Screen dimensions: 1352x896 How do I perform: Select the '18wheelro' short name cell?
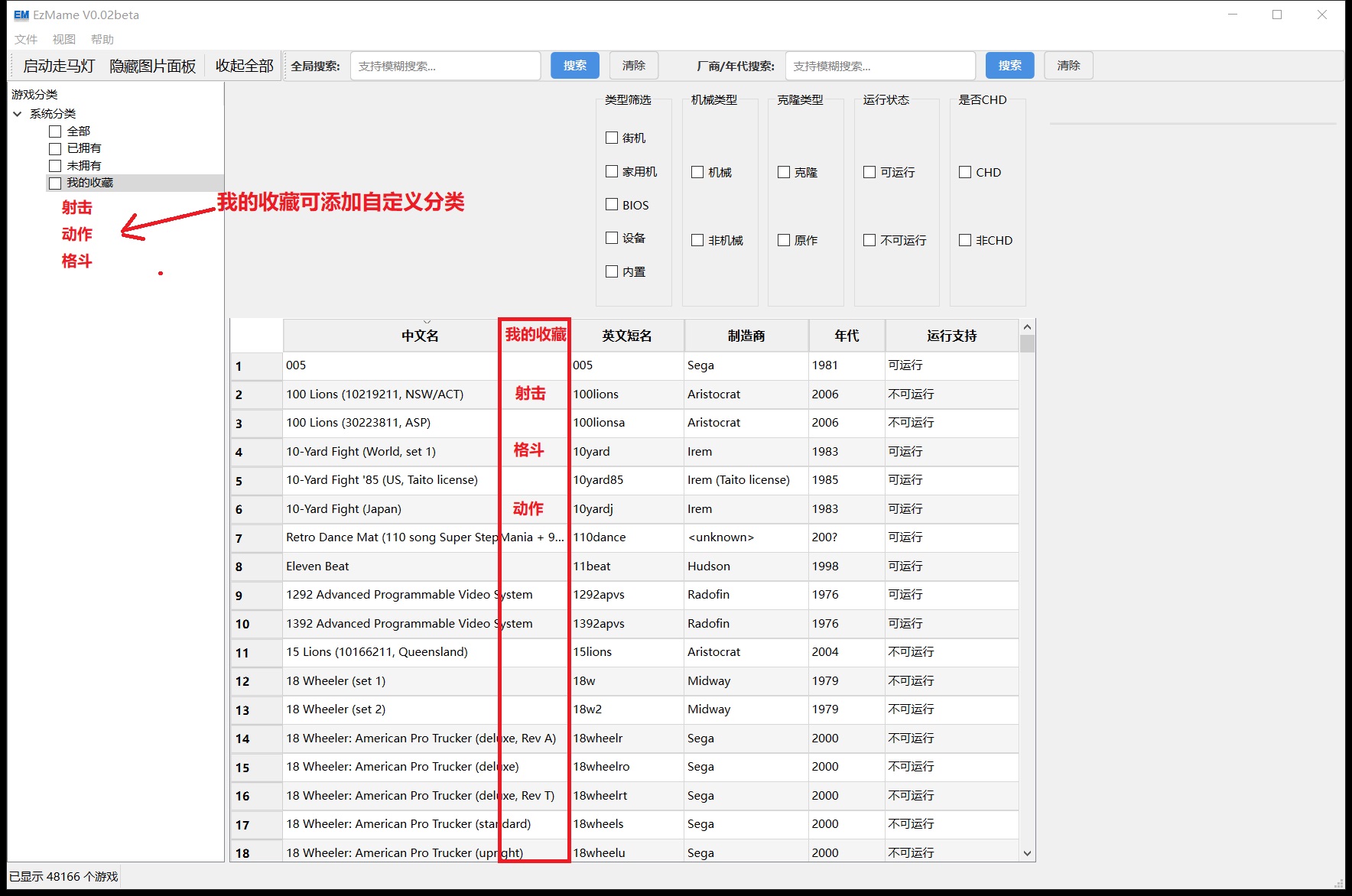[627, 767]
